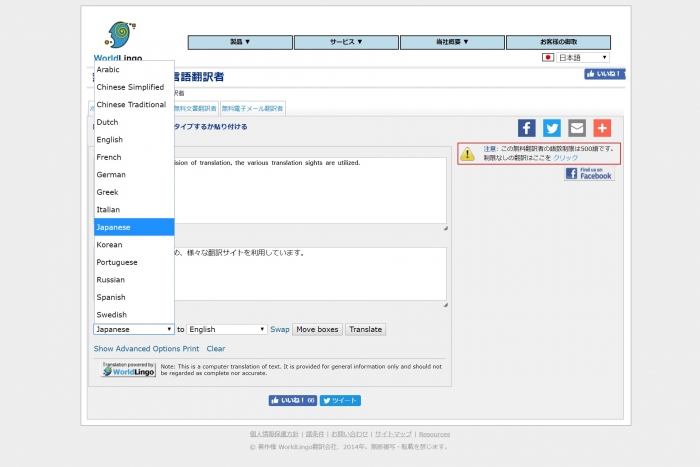Image resolution: width=700 pixels, height=467 pixels.
Task: Open the free email translator tab
Action: [x=253, y=108]
